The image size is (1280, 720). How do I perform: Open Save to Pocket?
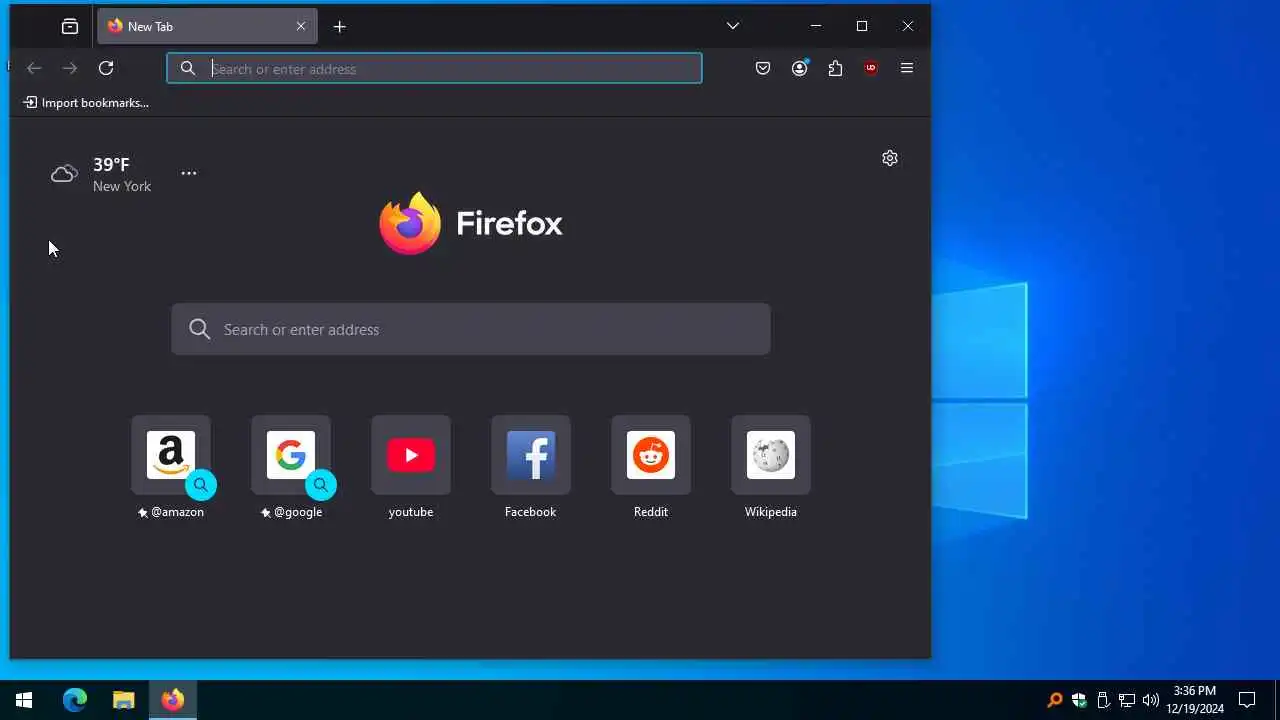(x=763, y=68)
